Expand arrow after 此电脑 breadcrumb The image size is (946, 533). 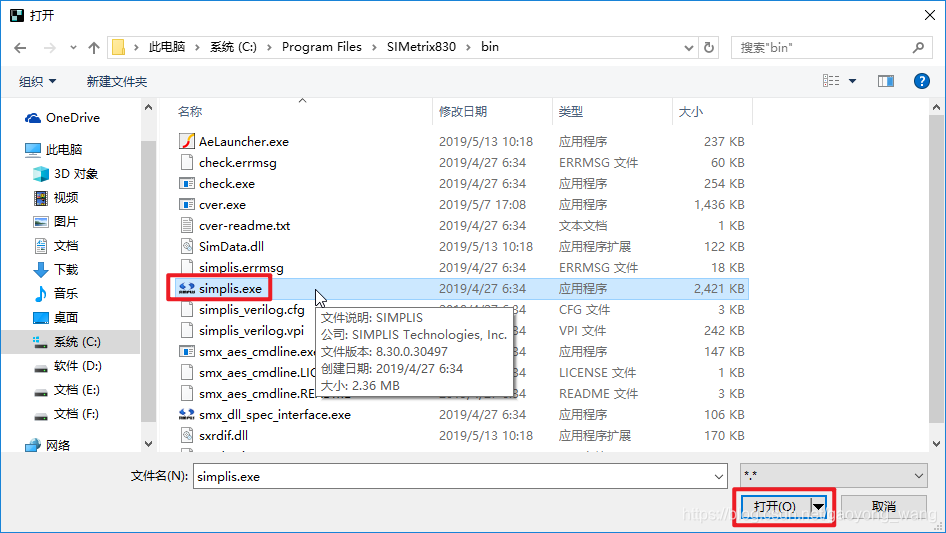point(197,47)
